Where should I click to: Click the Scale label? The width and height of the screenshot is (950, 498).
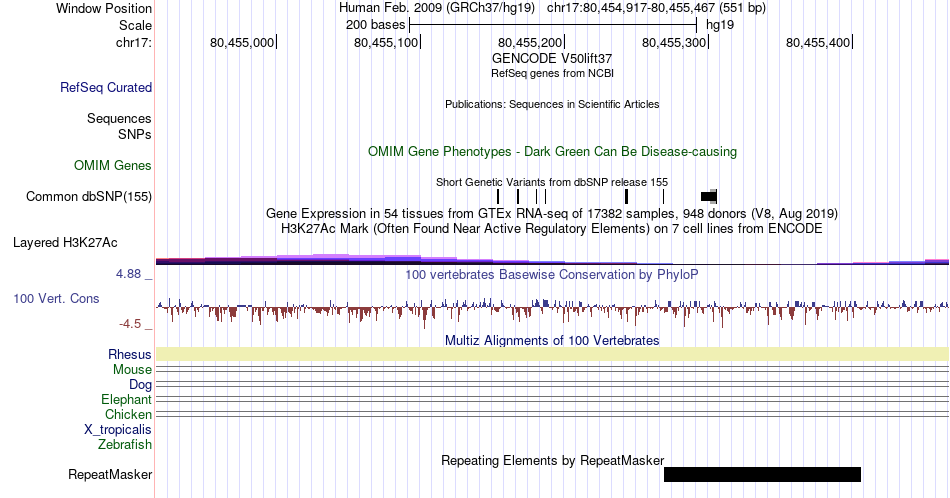point(136,25)
